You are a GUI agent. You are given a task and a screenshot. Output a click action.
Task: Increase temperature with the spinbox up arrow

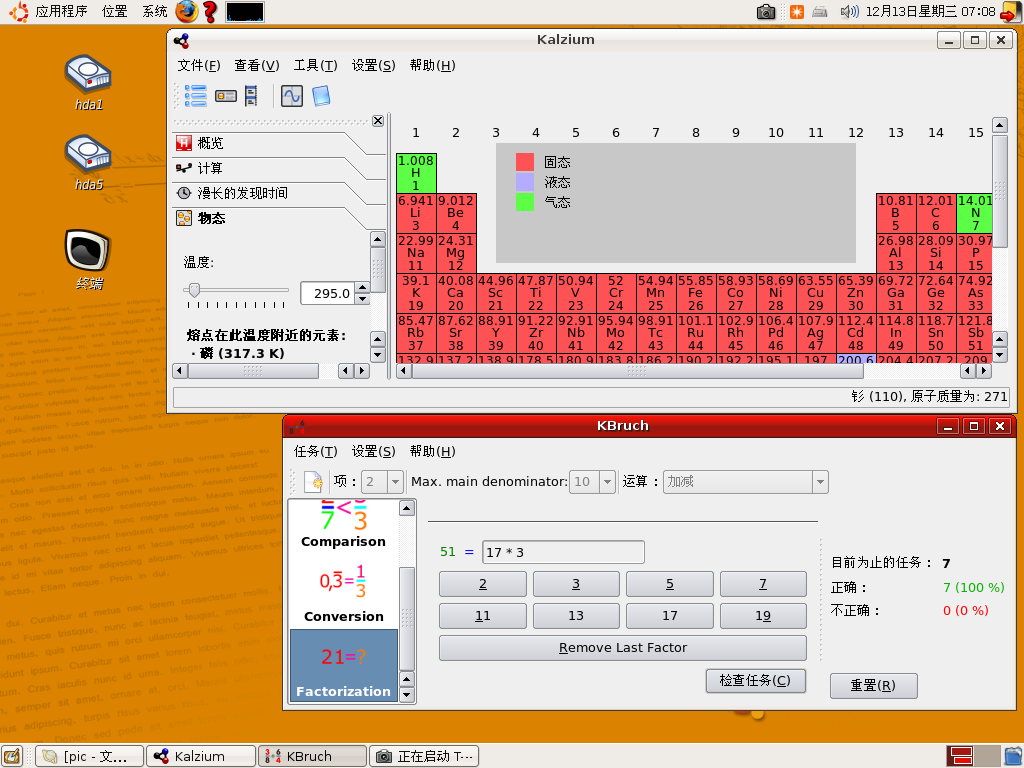click(362, 288)
